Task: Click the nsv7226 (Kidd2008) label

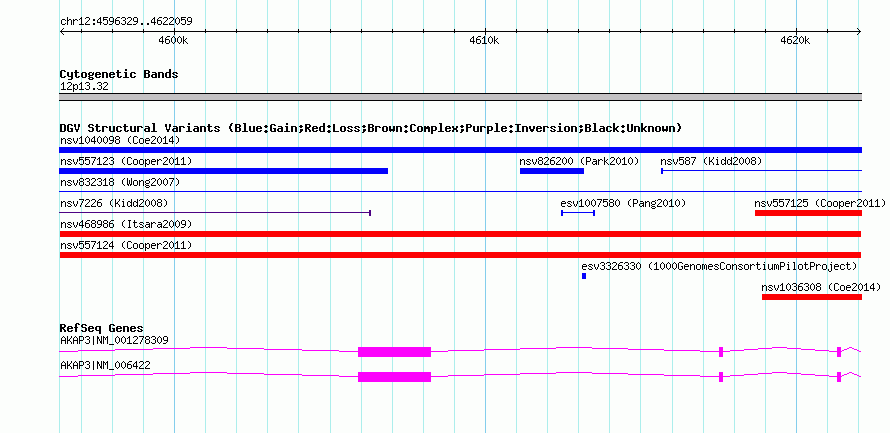Action: [114, 203]
